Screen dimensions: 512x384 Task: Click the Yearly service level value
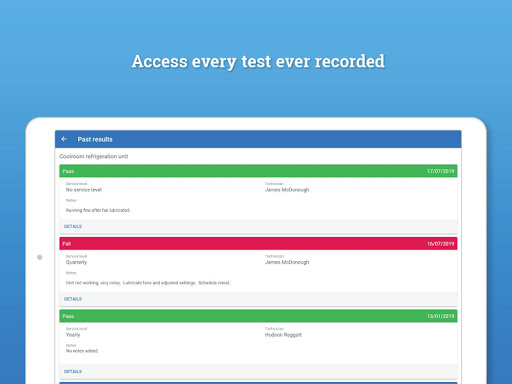pyautogui.click(x=73, y=335)
